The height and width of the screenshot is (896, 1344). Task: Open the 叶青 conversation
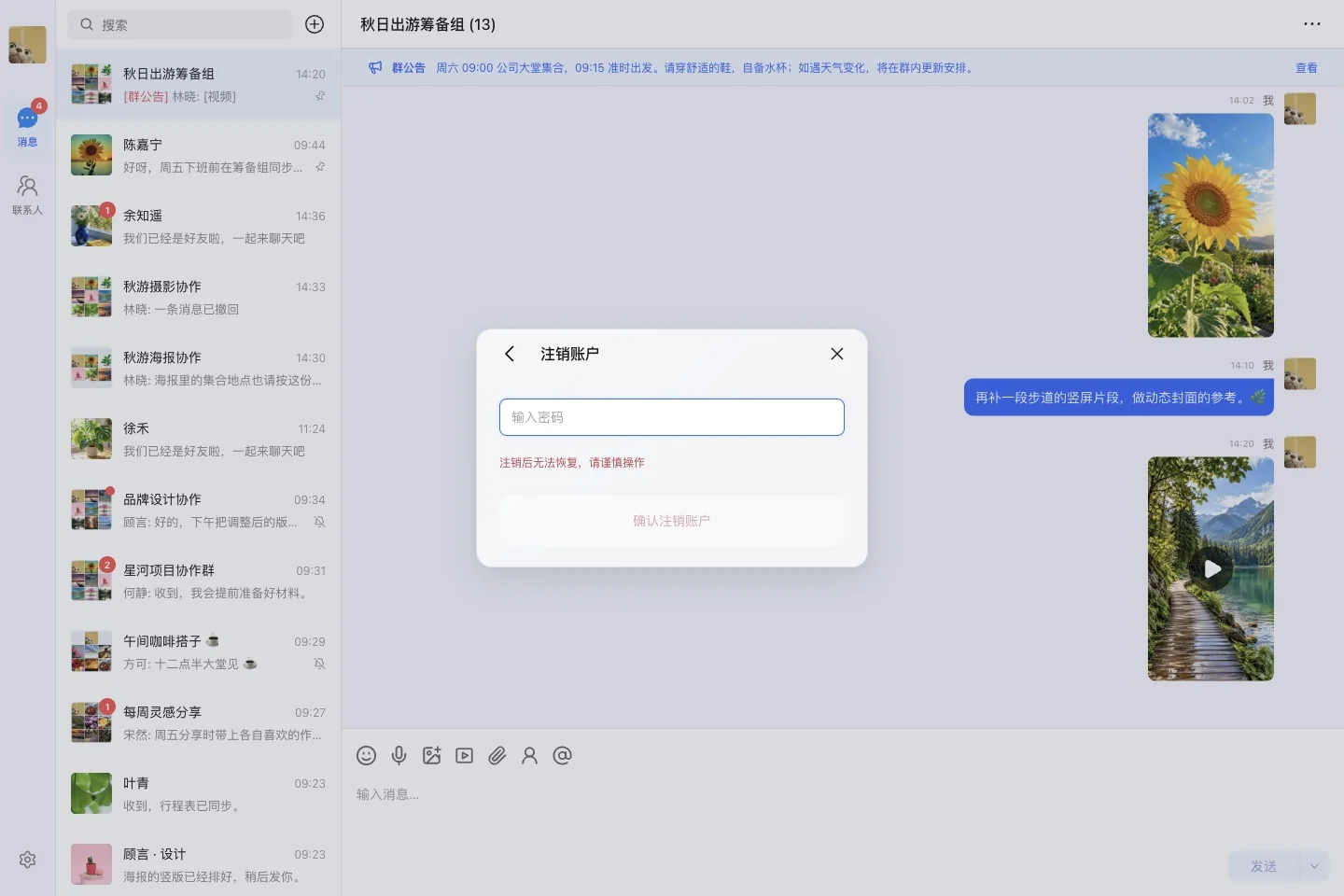click(x=198, y=793)
